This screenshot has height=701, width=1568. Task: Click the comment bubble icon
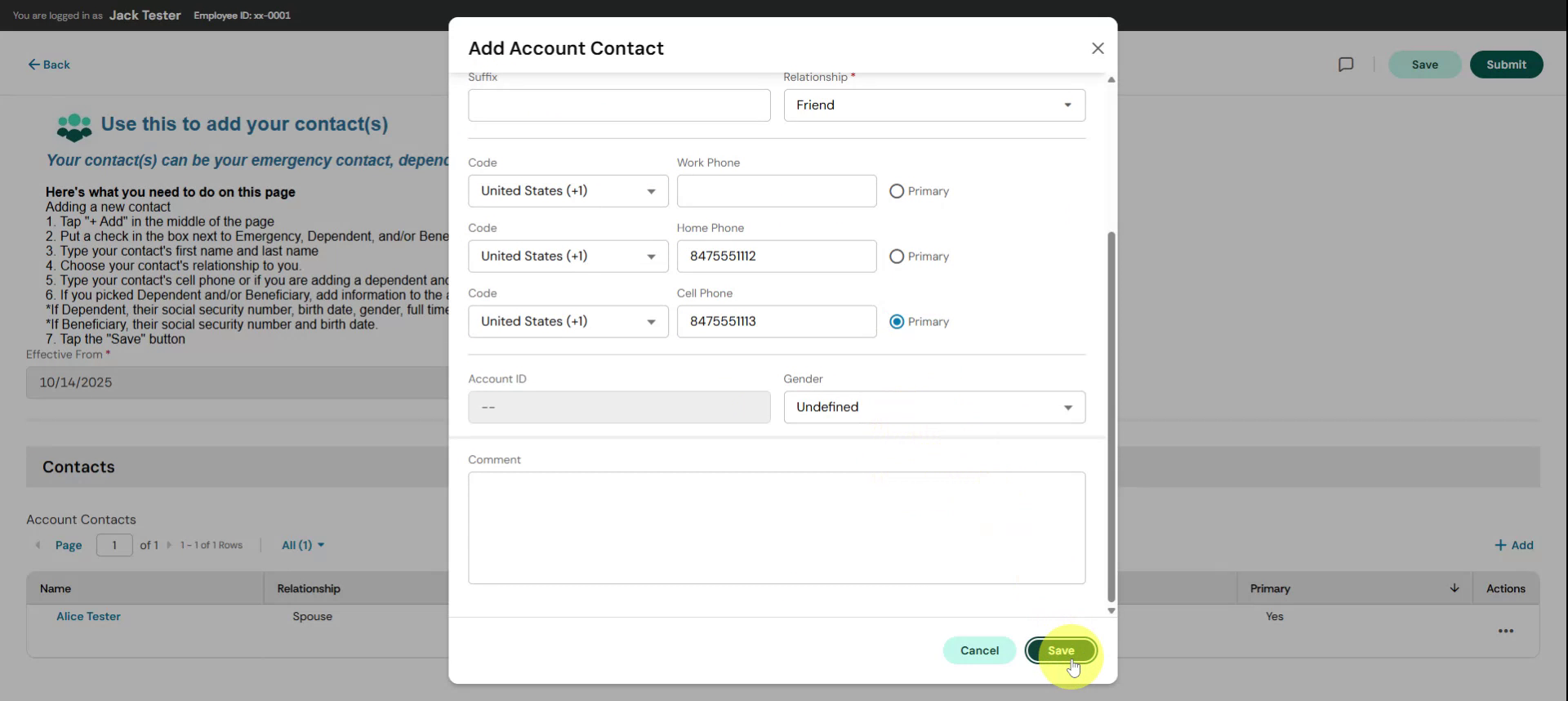[1346, 65]
